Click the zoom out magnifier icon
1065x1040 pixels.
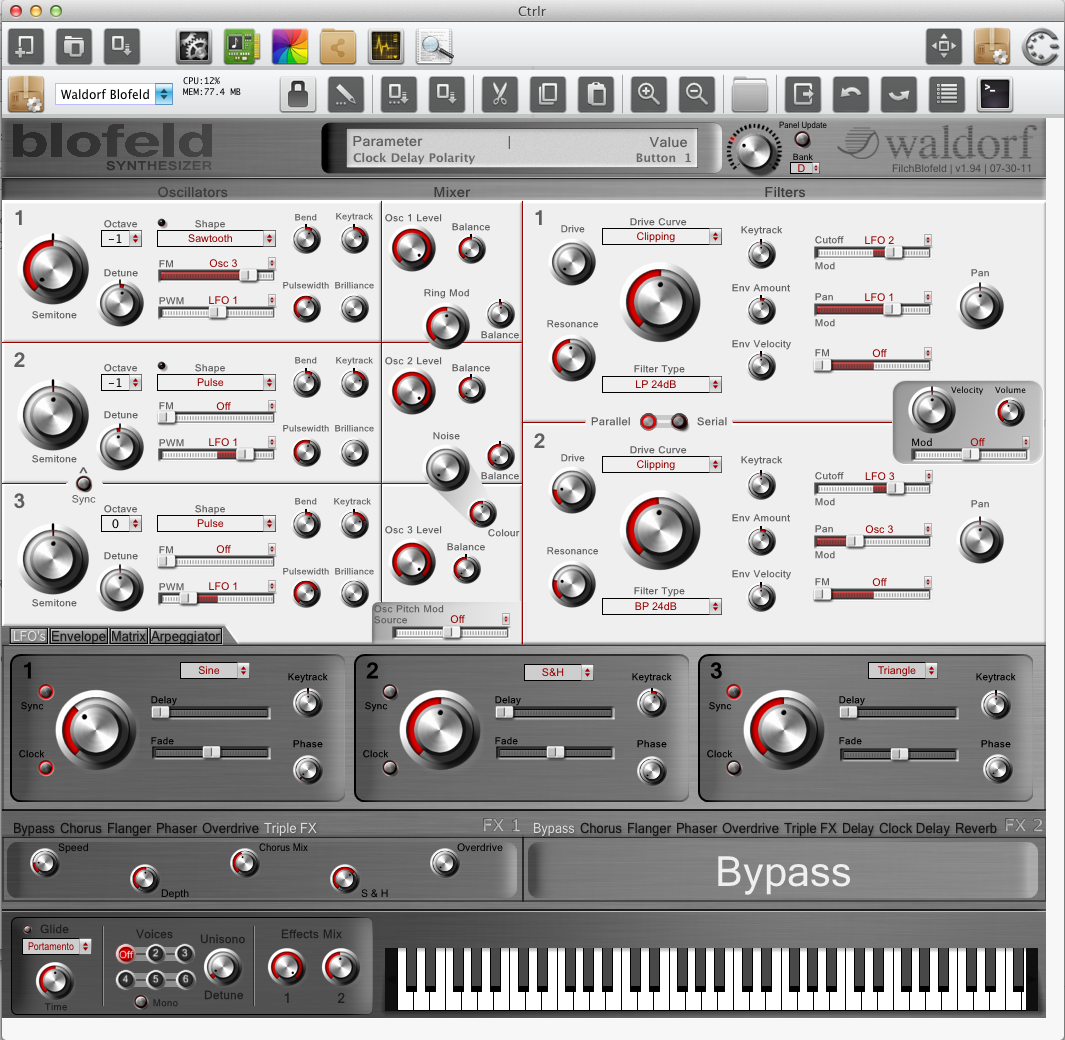pos(697,95)
